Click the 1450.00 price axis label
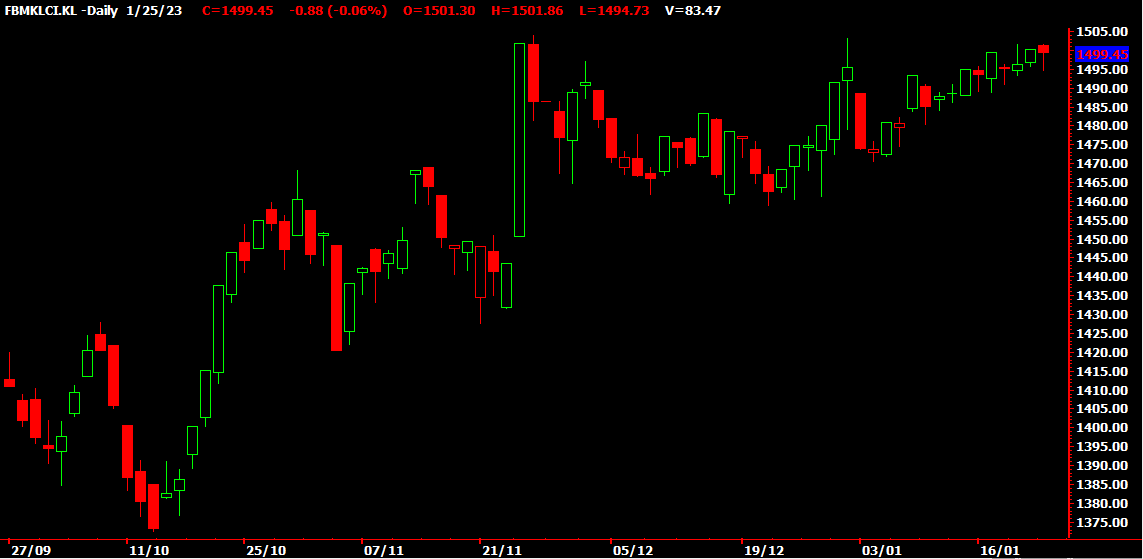 pyautogui.click(x=1103, y=240)
